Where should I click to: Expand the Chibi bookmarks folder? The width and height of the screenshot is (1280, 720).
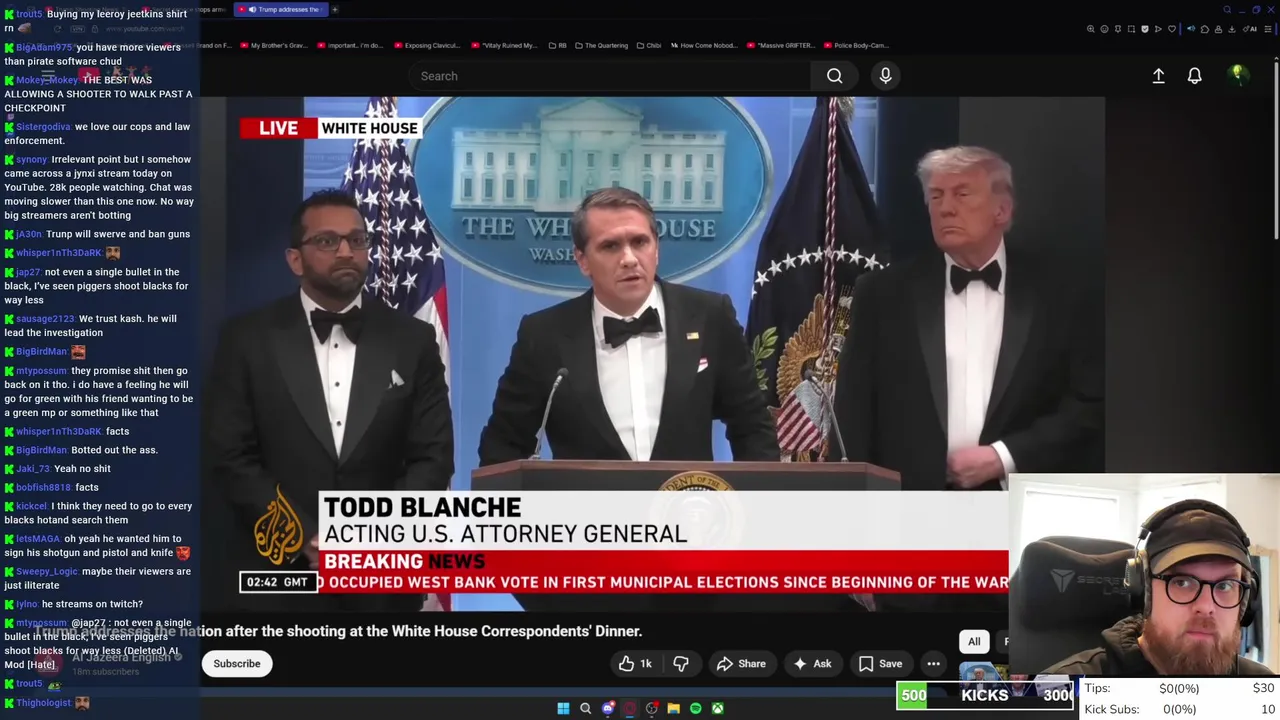pyautogui.click(x=648, y=45)
